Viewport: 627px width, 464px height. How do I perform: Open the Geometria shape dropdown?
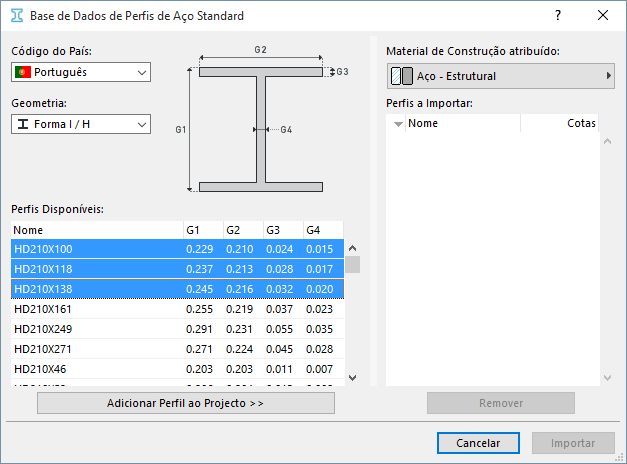coord(81,124)
